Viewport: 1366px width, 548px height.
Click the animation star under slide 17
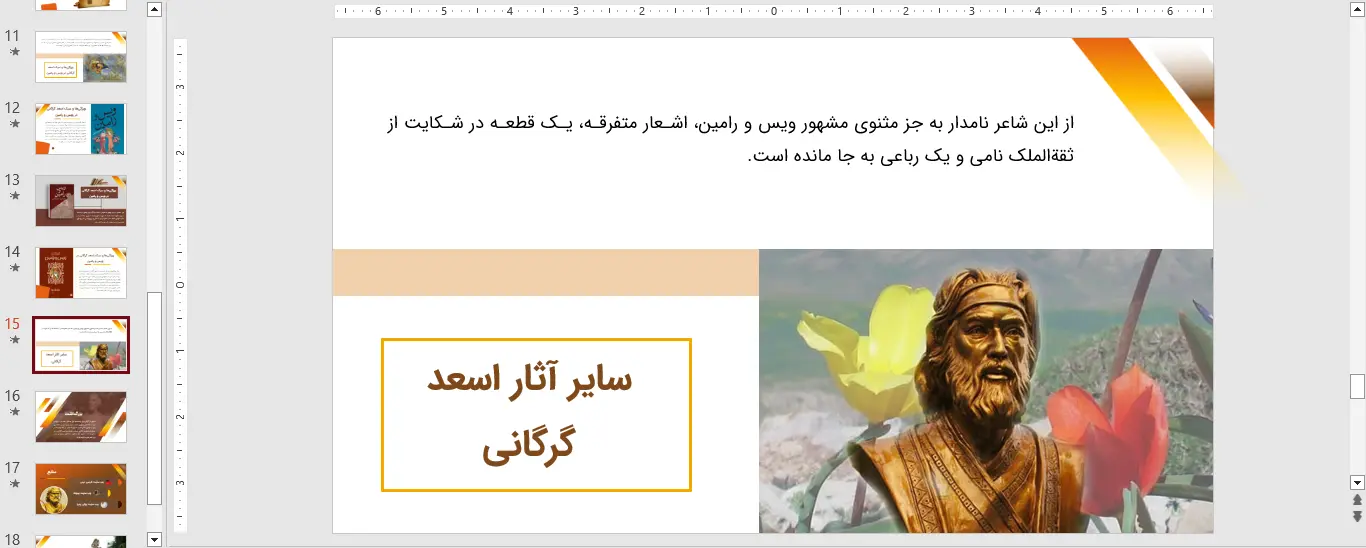[14, 484]
